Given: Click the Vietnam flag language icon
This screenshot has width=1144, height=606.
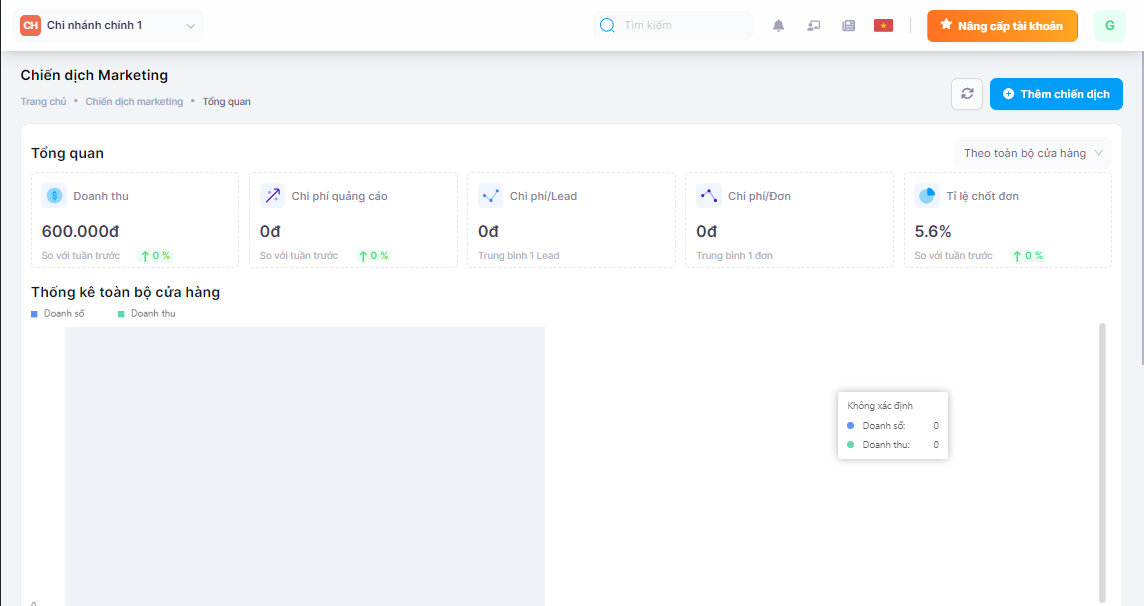Looking at the screenshot, I should [883, 26].
